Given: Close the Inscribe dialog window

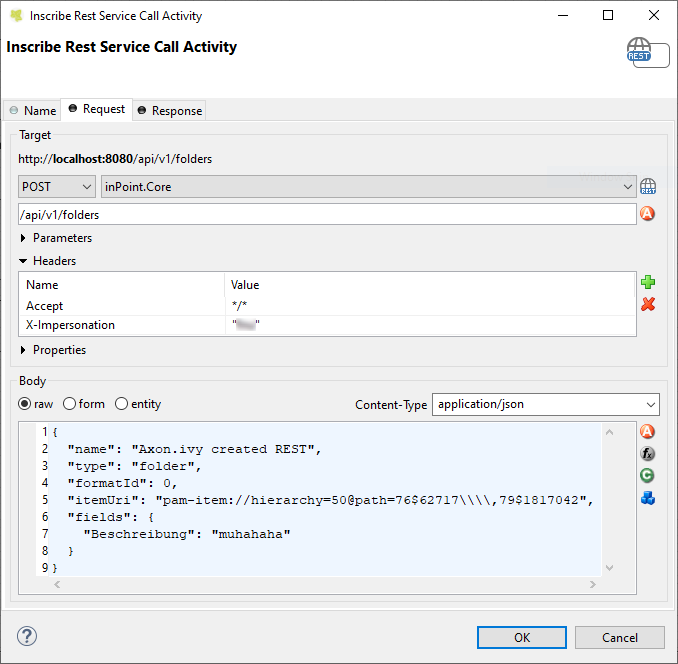Looking at the screenshot, I should 654,15.
